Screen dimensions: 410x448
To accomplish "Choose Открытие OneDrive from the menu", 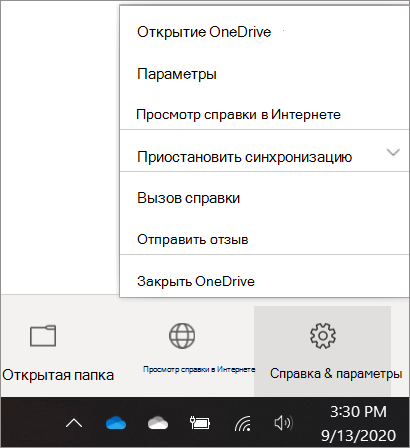I will (x=264, y=32).
